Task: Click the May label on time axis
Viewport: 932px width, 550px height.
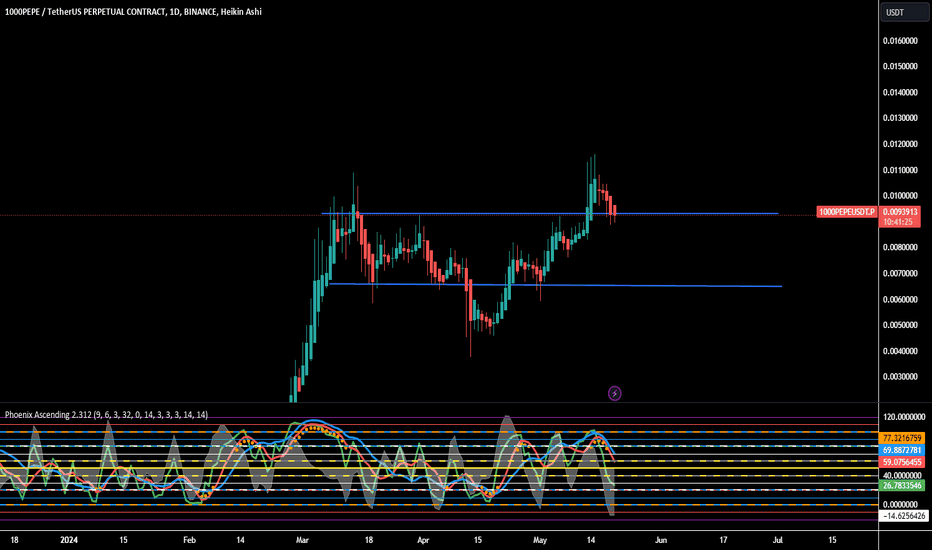Action: (x=540, y=540)
